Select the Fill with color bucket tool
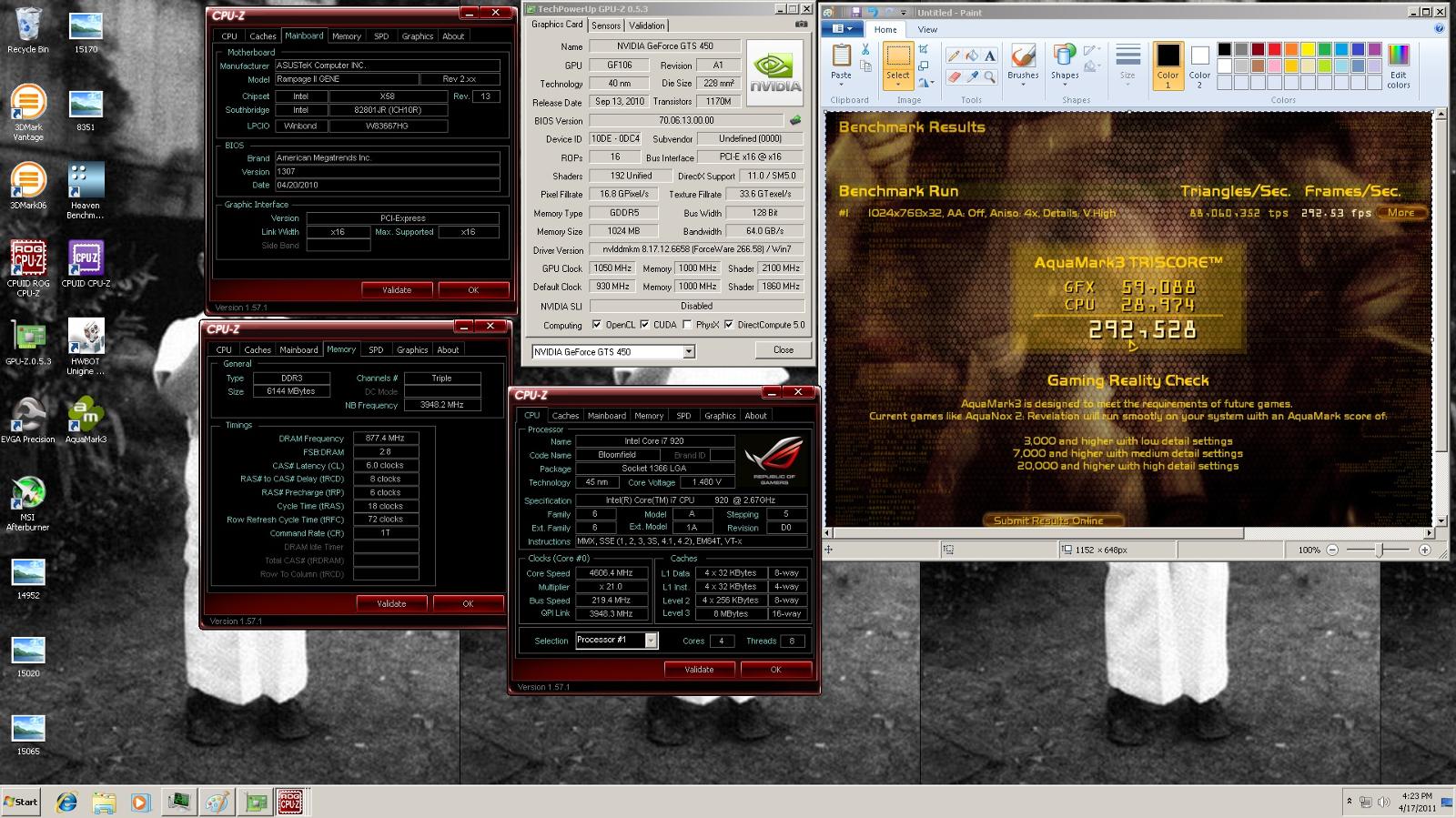Screen dimensions: 1456x818 (971, 56)
